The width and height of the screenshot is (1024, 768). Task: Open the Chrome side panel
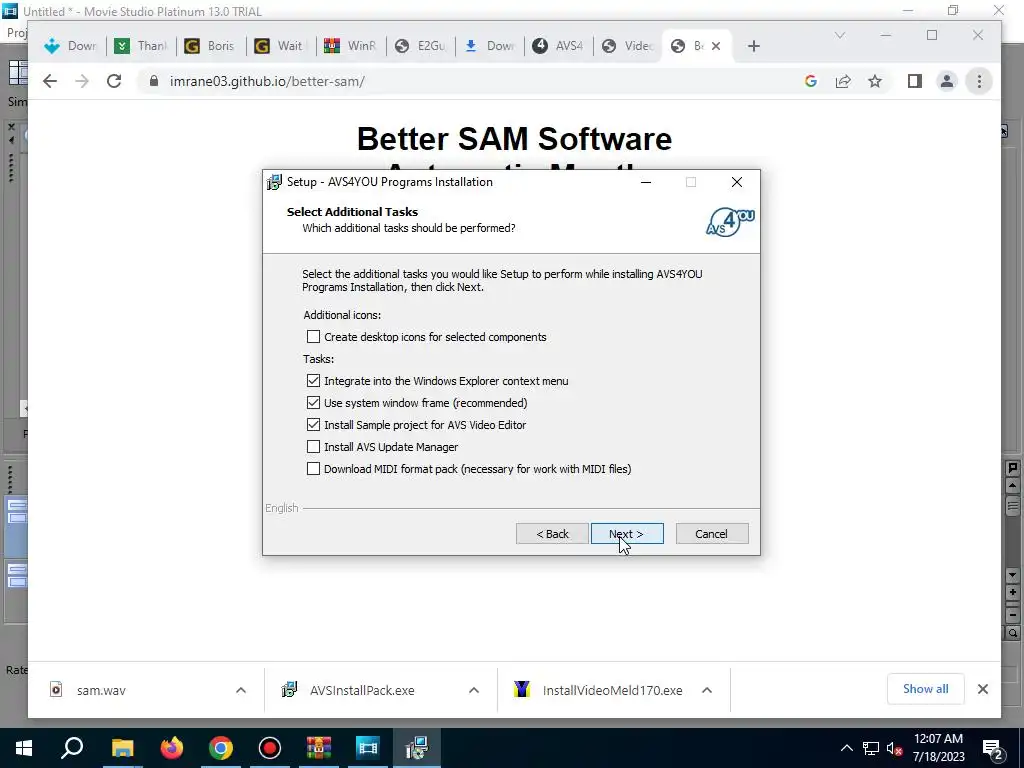(x=914, y=81)
